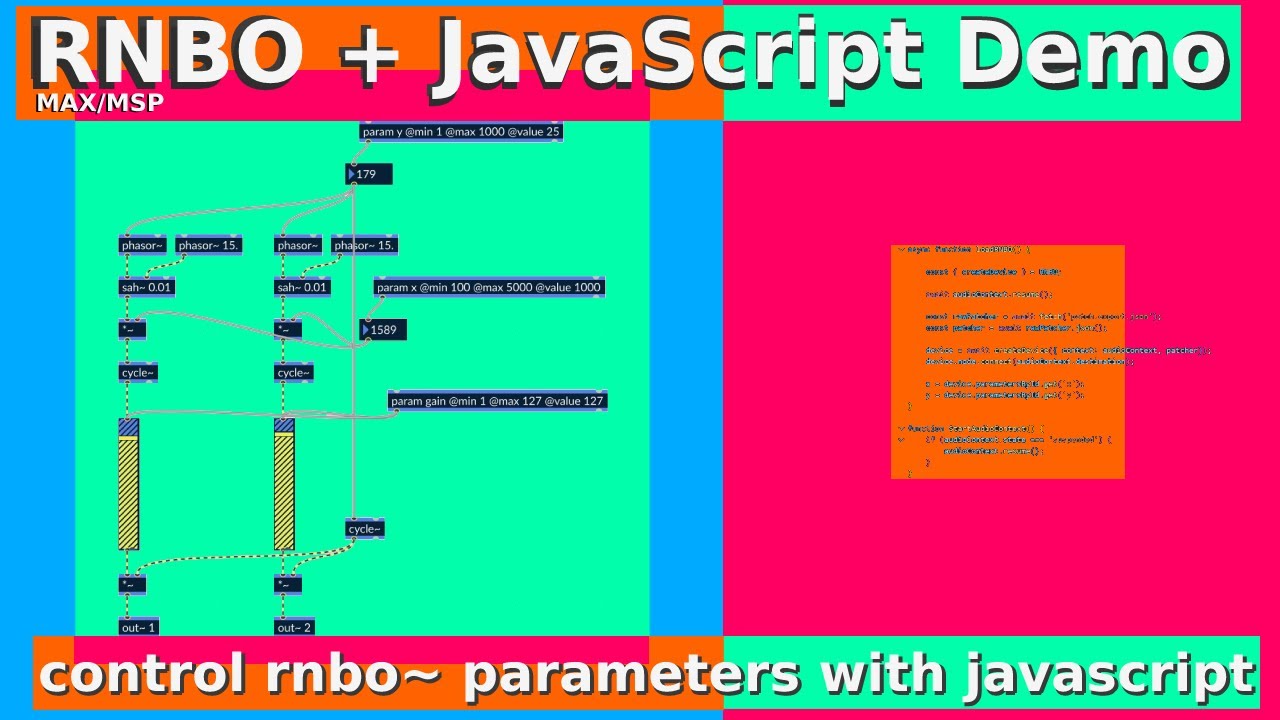Viewport: 1280px width, 720px height.
Task: Click the left phasor~ 15. object
Action: tap(208, 244)
